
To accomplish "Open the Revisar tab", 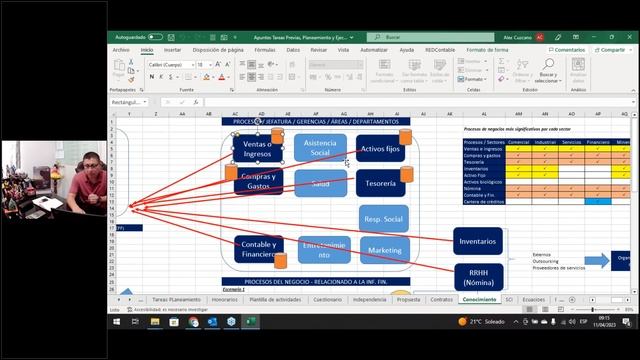I will 318,50.
